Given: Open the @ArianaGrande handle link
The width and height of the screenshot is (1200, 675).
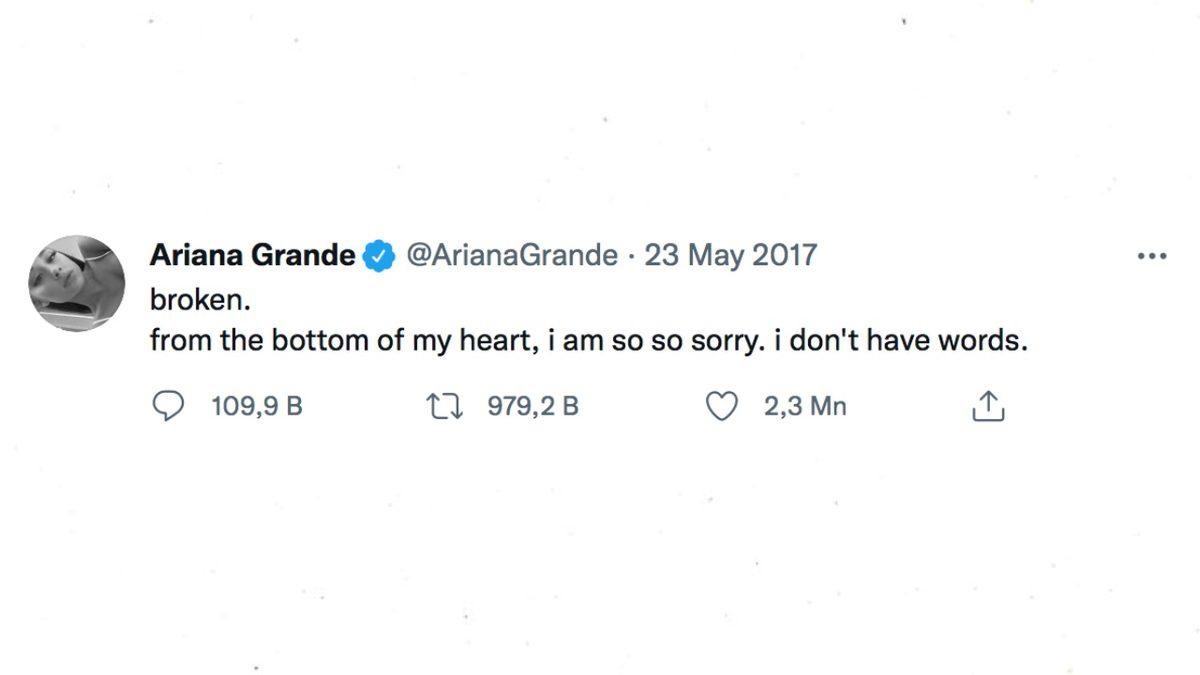Looking at the screenshot, I should [510, 256].
